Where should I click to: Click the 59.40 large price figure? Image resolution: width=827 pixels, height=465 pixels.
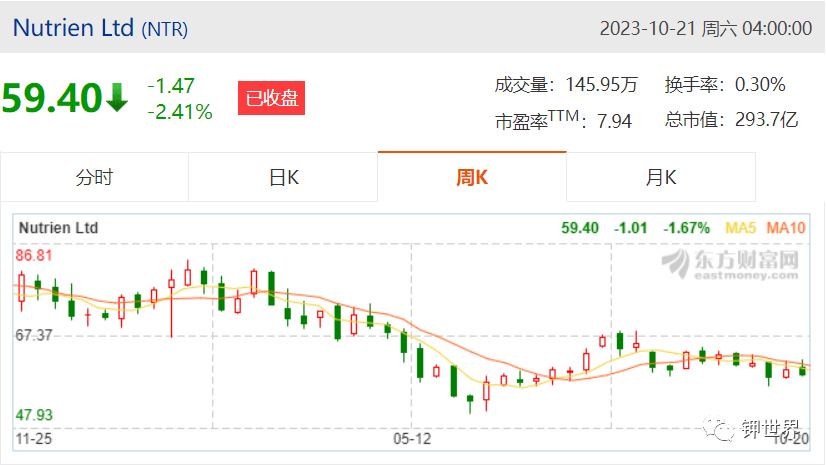[x=52, y=98]
